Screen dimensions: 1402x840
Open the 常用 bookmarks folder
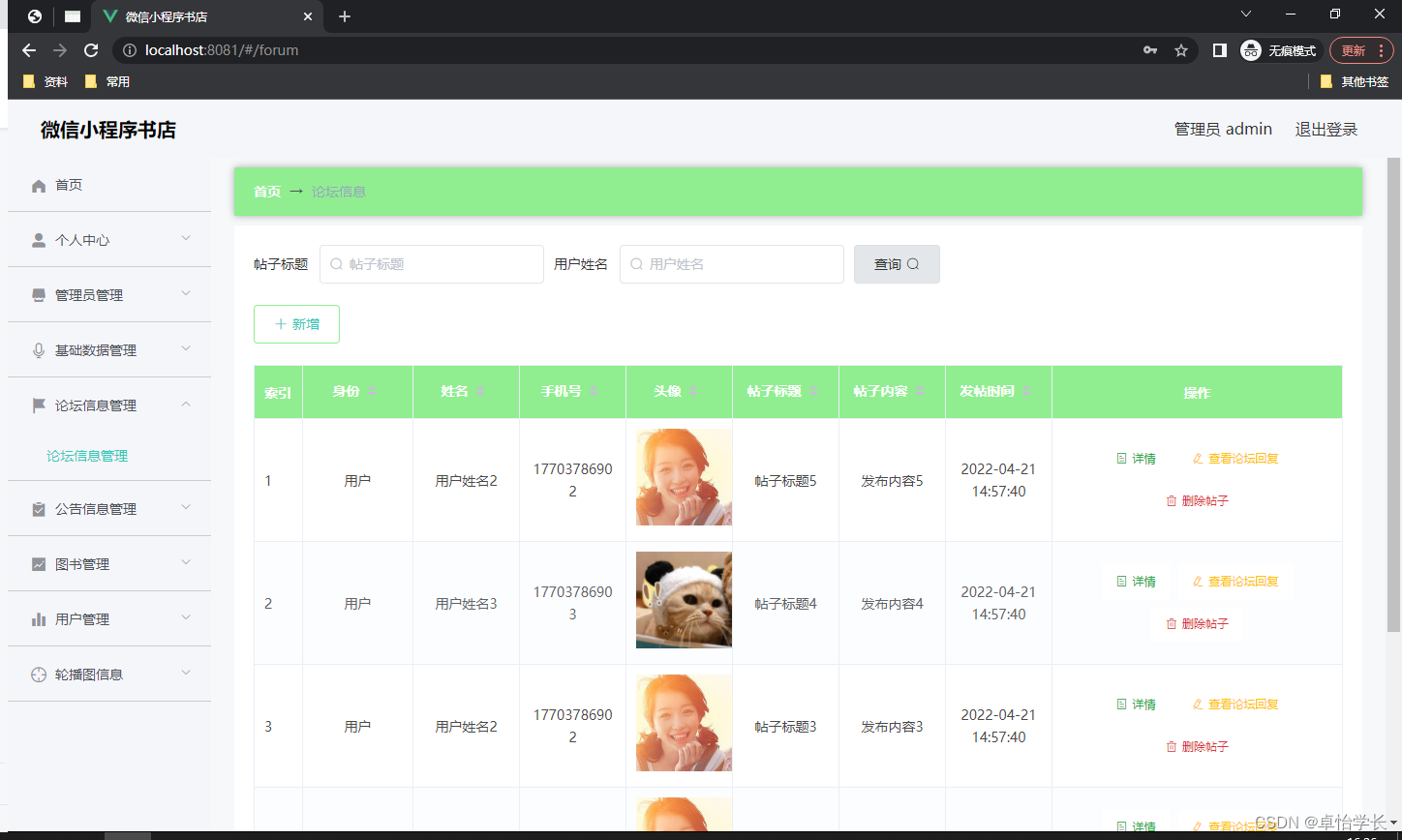click(x=107, y=82)
